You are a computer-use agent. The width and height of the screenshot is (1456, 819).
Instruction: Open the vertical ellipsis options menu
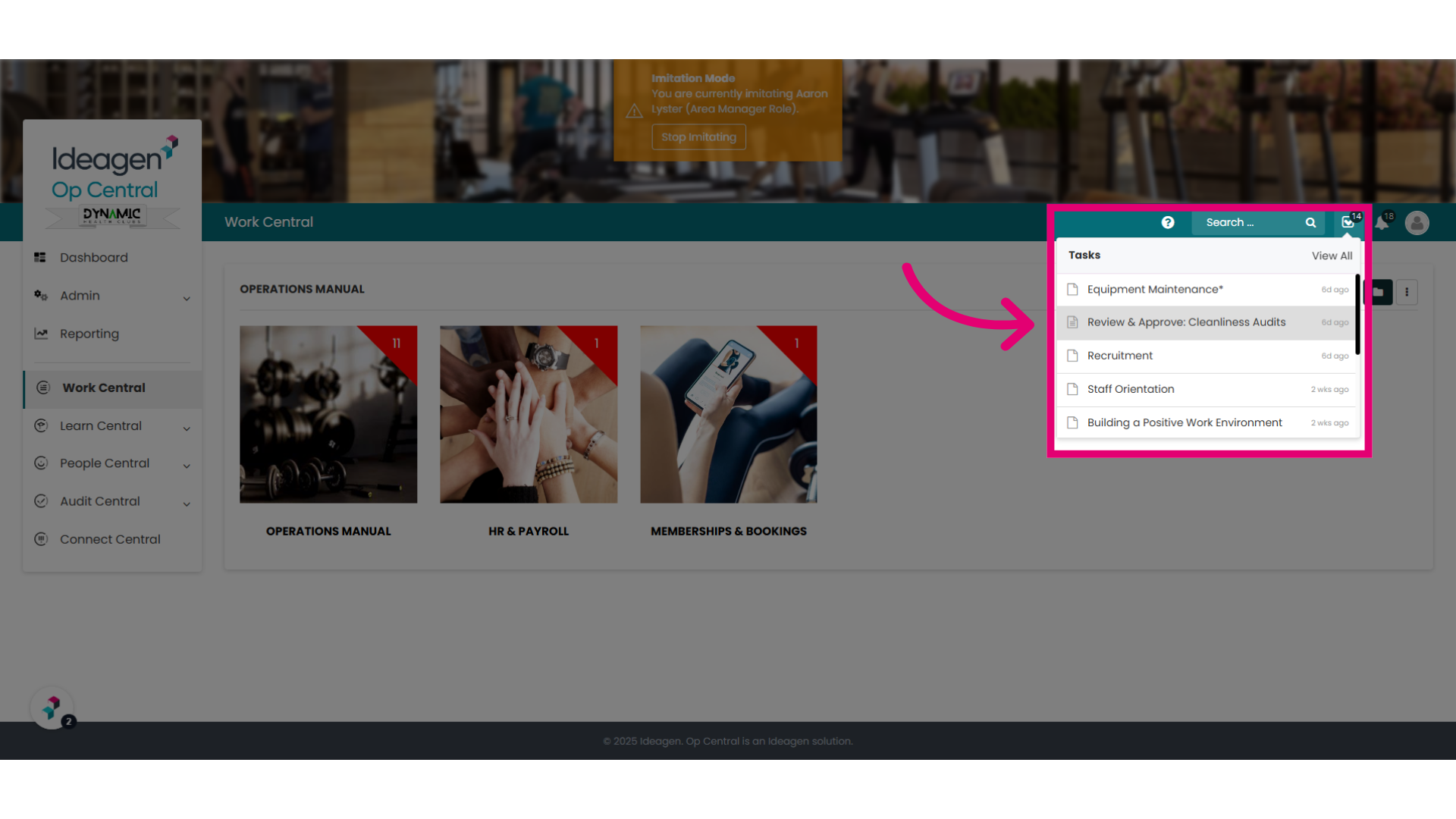click(1407, 292)
